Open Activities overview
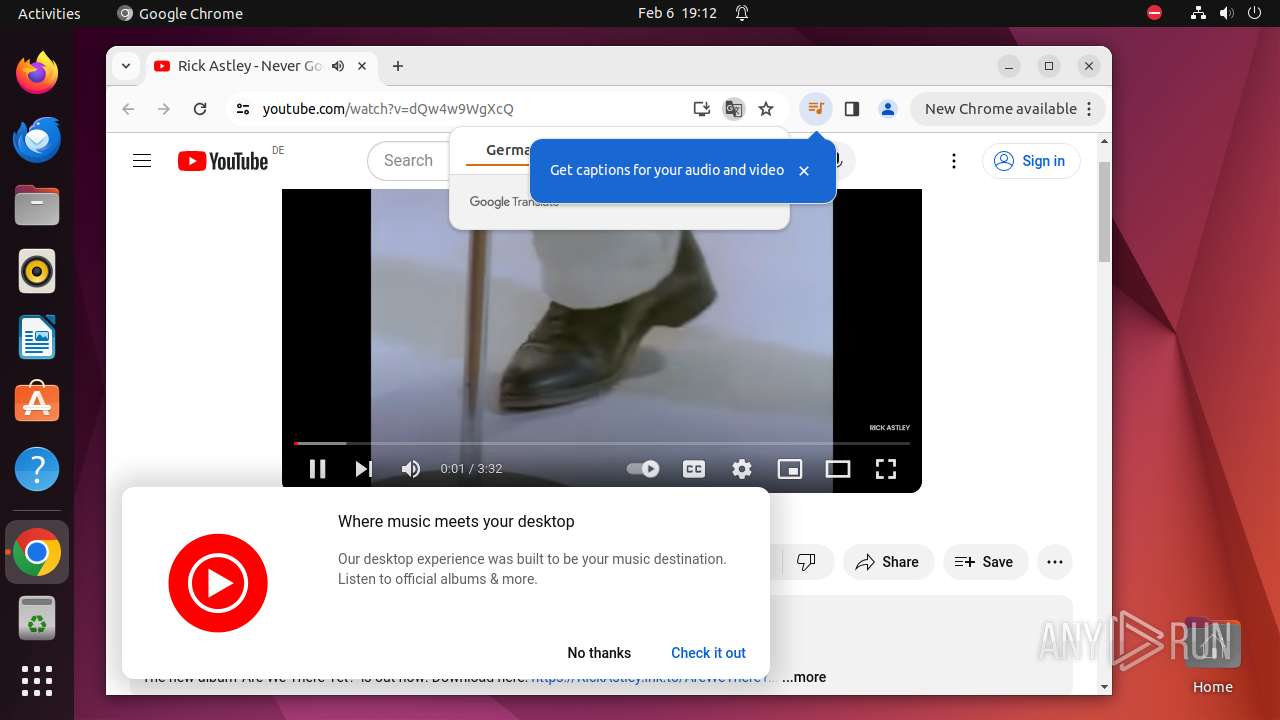 pyautogui.click(x=49, y=13)
